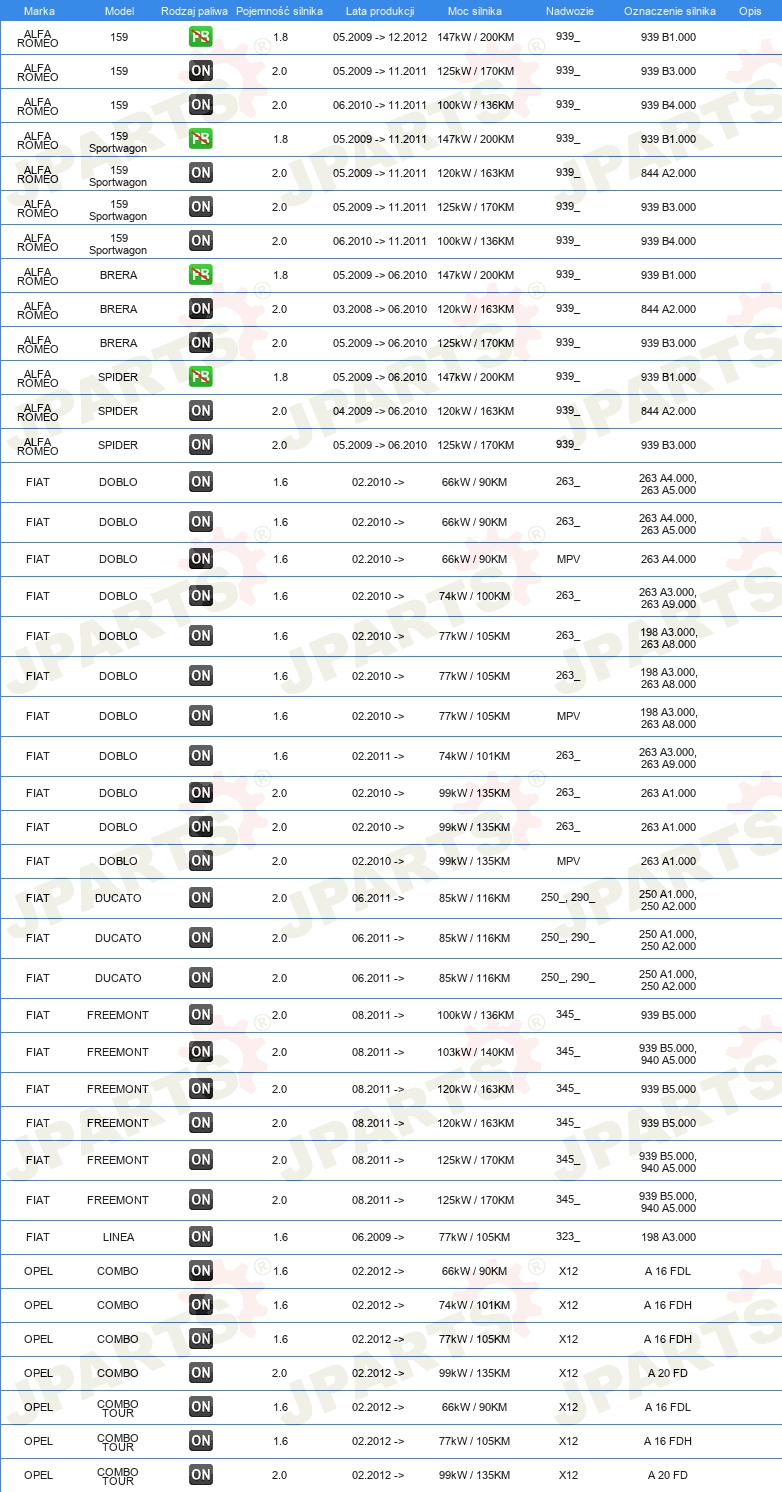Click the 844 A2.000 cell in SPIDER row

(668, 411)
